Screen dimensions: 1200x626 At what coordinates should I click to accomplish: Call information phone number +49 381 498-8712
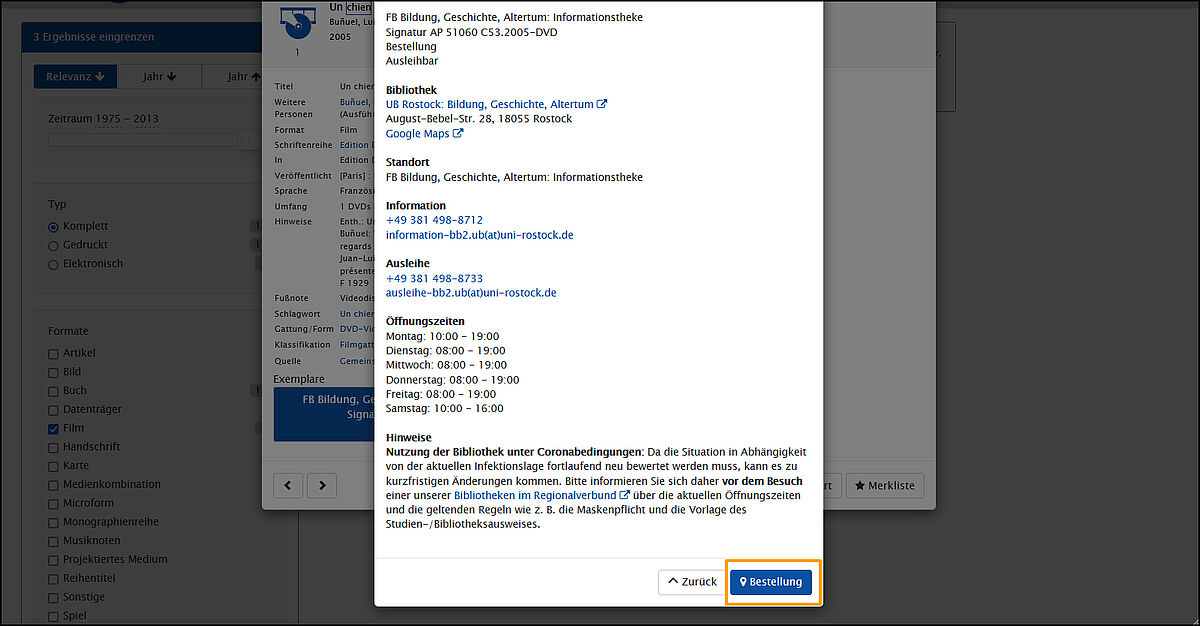(x=434, y=220)
